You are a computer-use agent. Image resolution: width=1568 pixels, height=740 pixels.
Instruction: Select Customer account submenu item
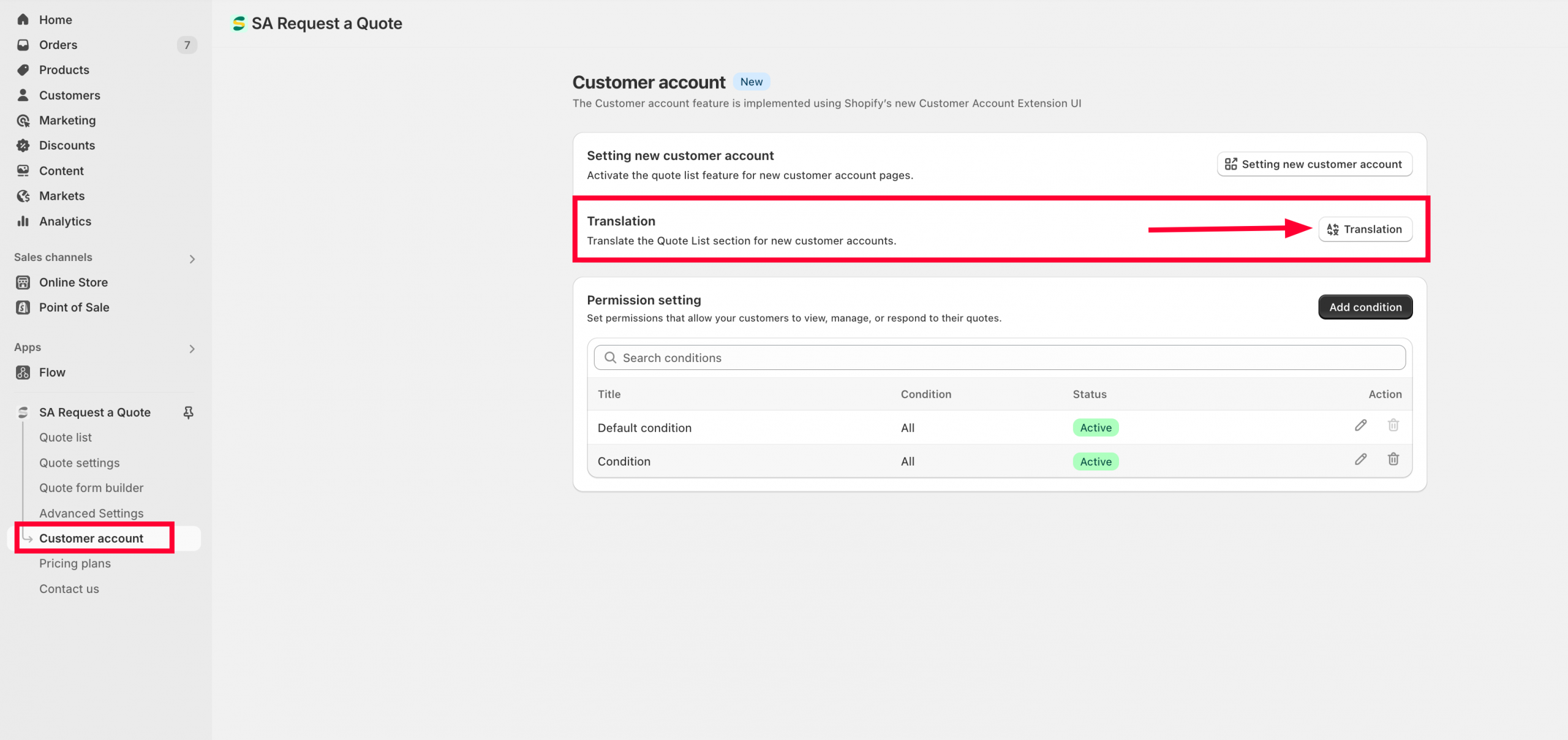click(91, 538)
